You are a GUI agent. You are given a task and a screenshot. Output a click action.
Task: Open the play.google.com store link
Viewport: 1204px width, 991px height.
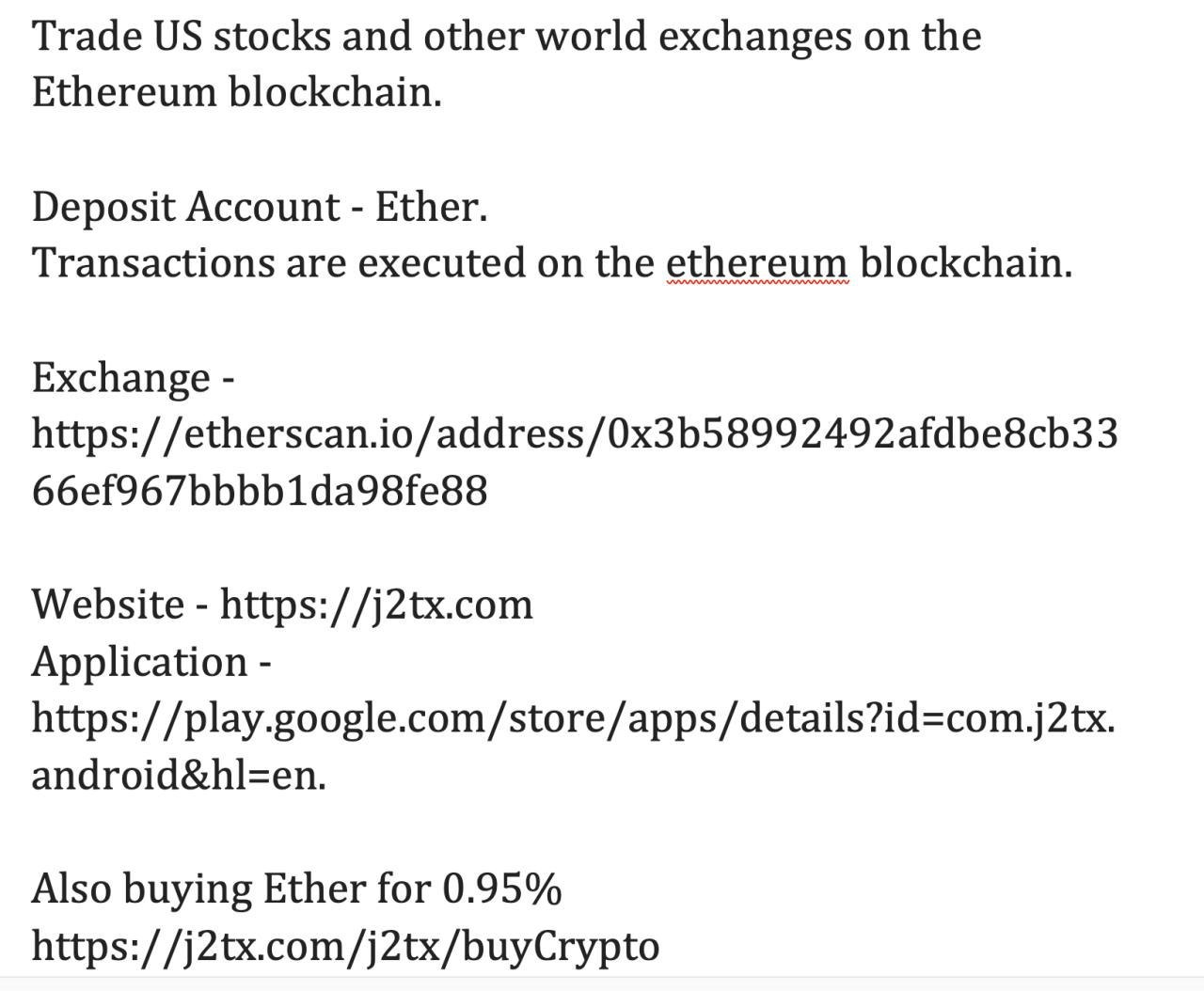[x=572, y=718]
